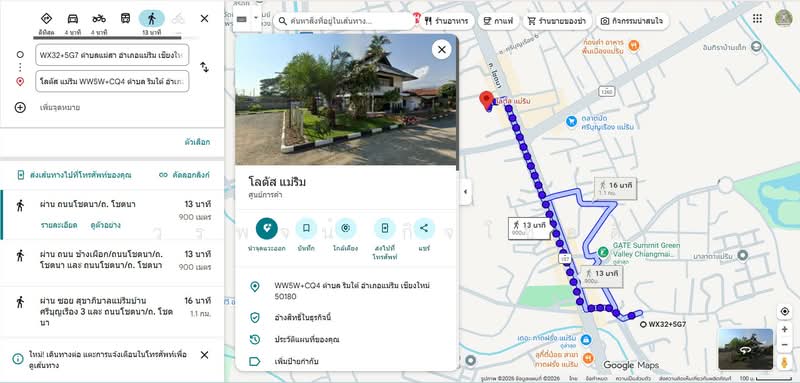
Task: Edit the destination โลตัส แม่ริม field
Action: tap(112, 82)
